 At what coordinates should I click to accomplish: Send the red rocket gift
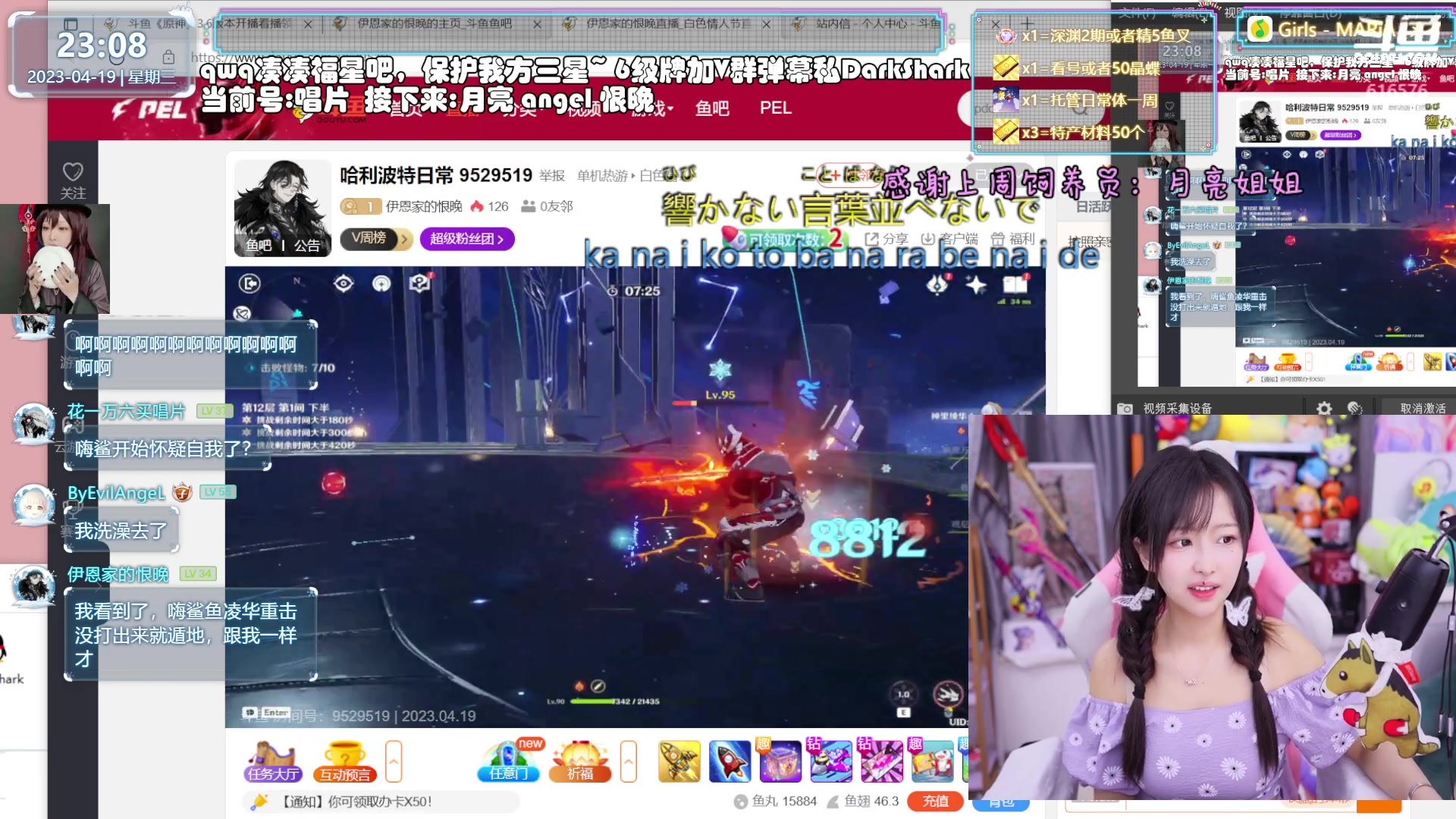[x=730, y=761]
